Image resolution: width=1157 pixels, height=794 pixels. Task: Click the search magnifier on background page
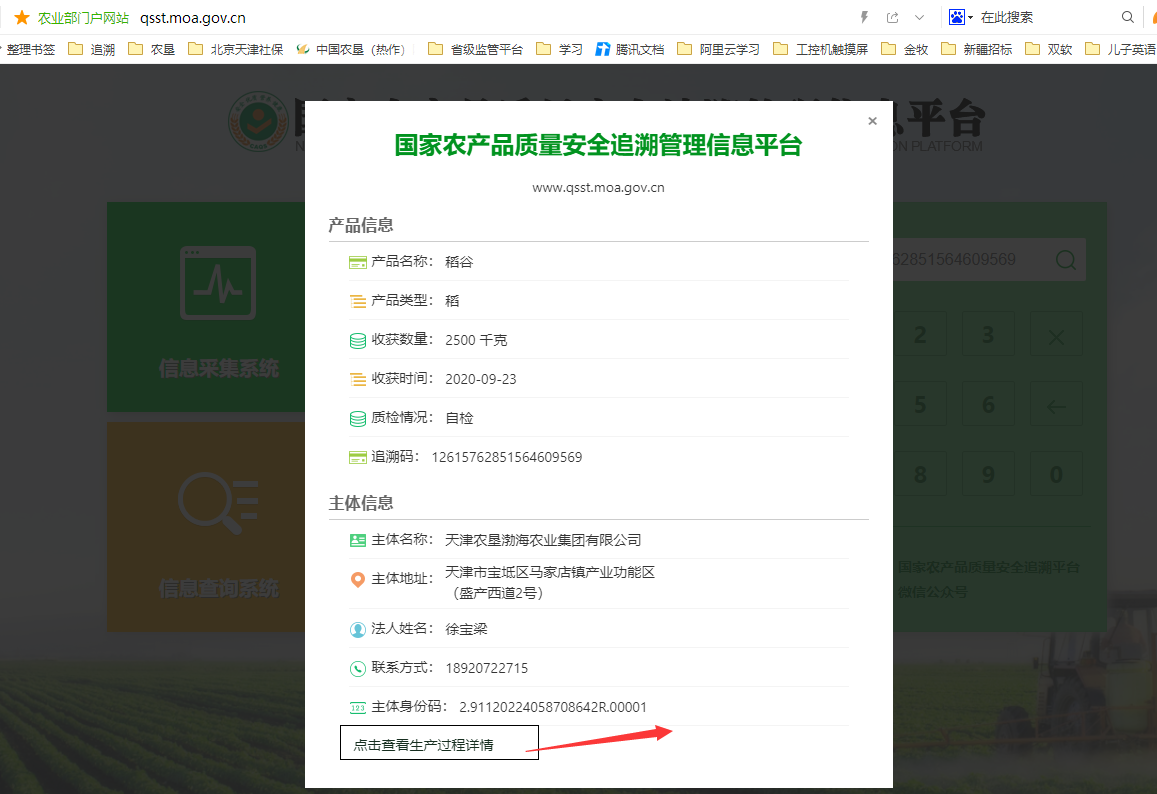coord(1066,260)
